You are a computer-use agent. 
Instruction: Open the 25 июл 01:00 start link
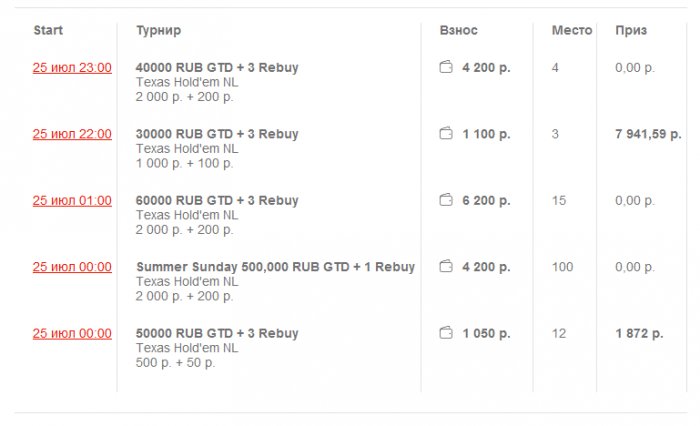pyautogui.click(x=72, y=201)
